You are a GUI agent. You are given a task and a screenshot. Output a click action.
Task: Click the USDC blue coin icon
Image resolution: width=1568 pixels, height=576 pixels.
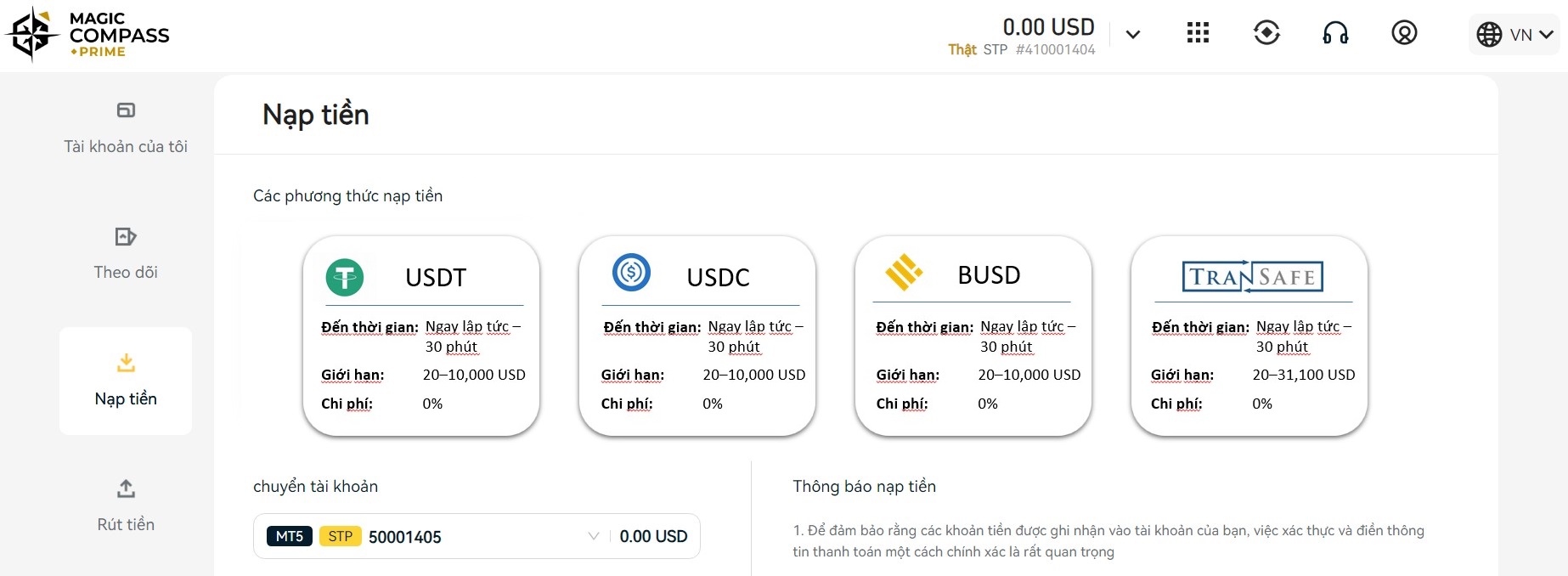pos(631,273)
